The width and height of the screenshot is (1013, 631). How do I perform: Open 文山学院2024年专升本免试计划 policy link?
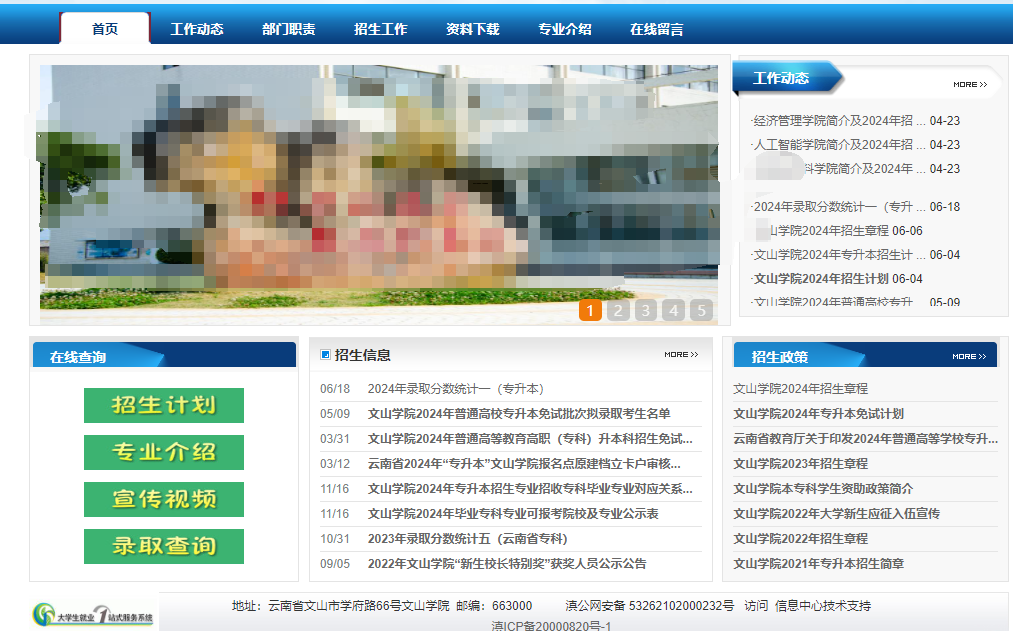tap(819, 414)
